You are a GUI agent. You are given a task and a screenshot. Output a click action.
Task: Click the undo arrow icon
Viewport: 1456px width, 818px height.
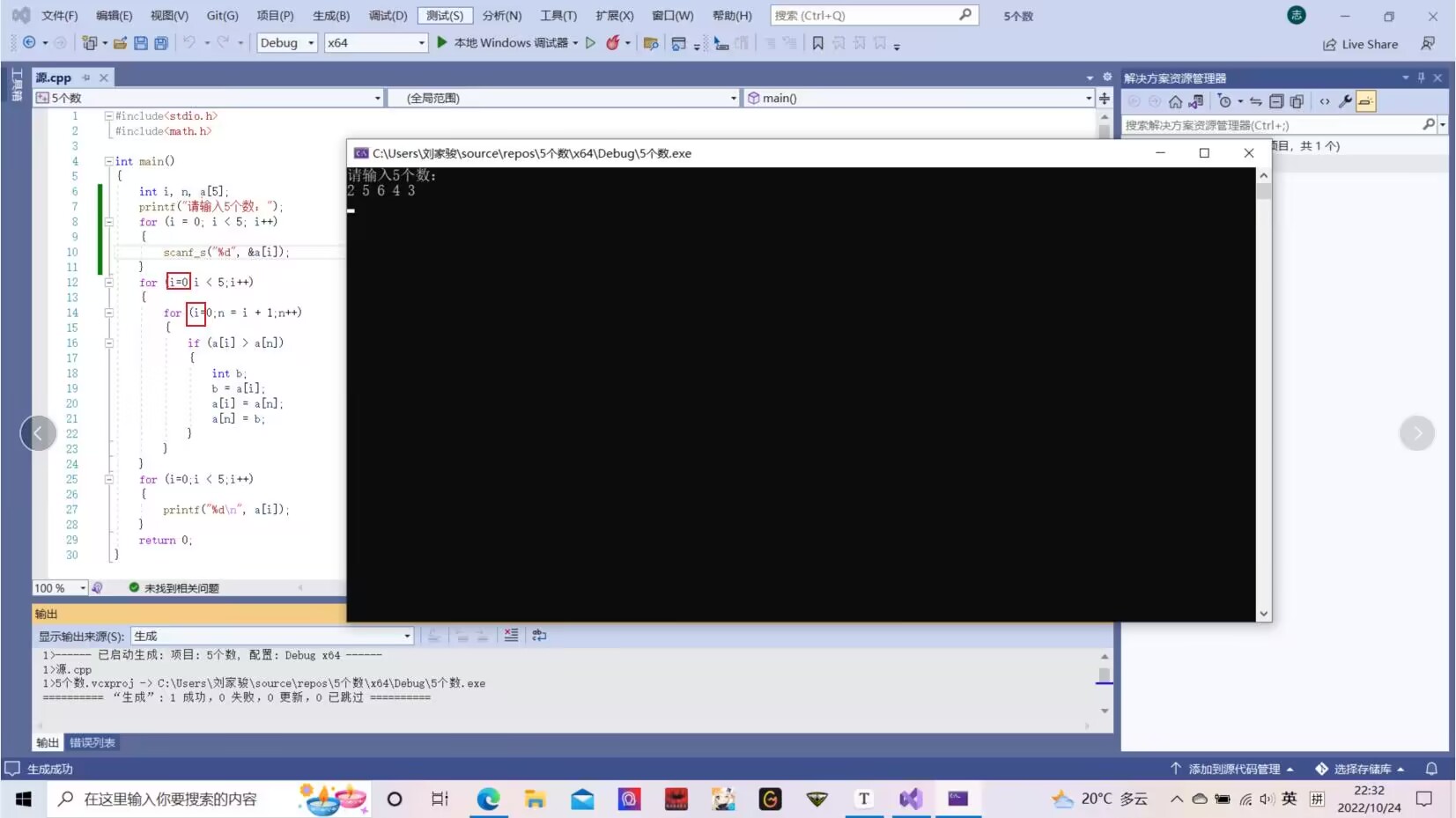[x=188, y=42]
